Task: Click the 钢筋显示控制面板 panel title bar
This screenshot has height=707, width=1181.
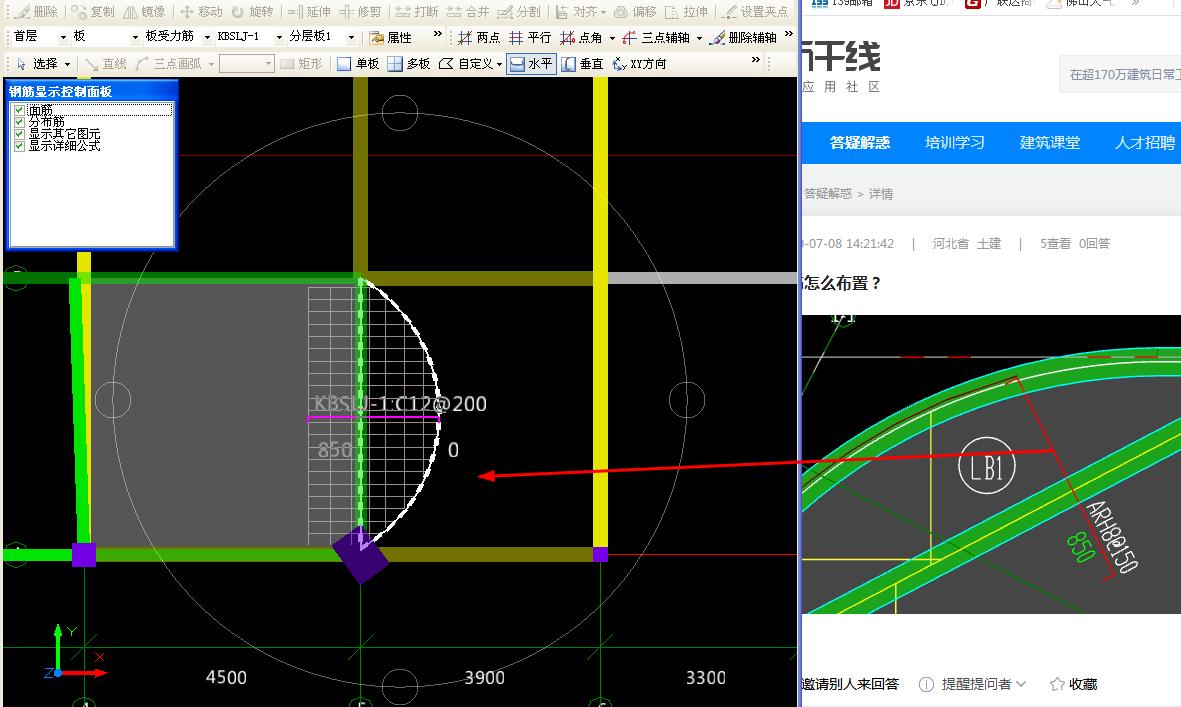Action: [91, 91]
